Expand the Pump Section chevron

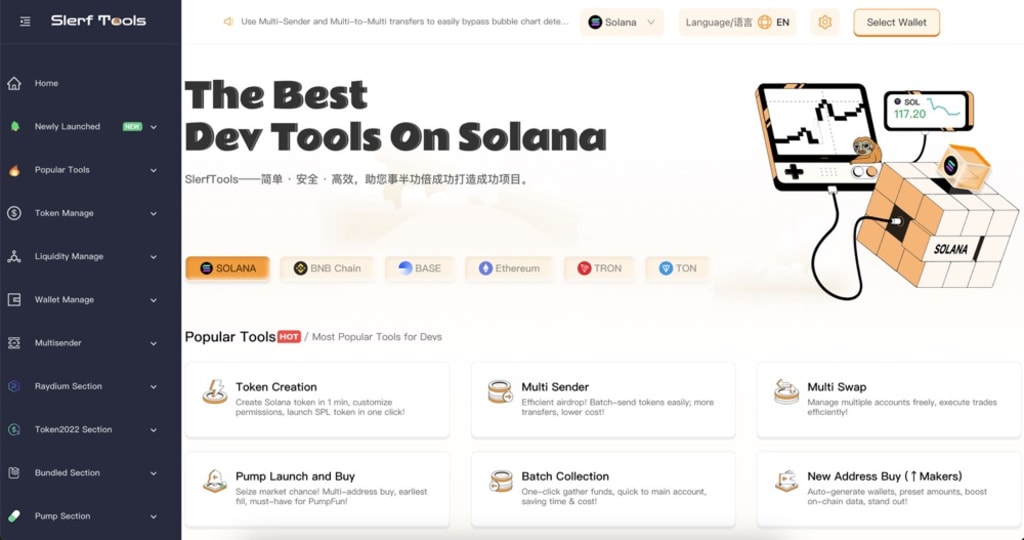[153, 516]
